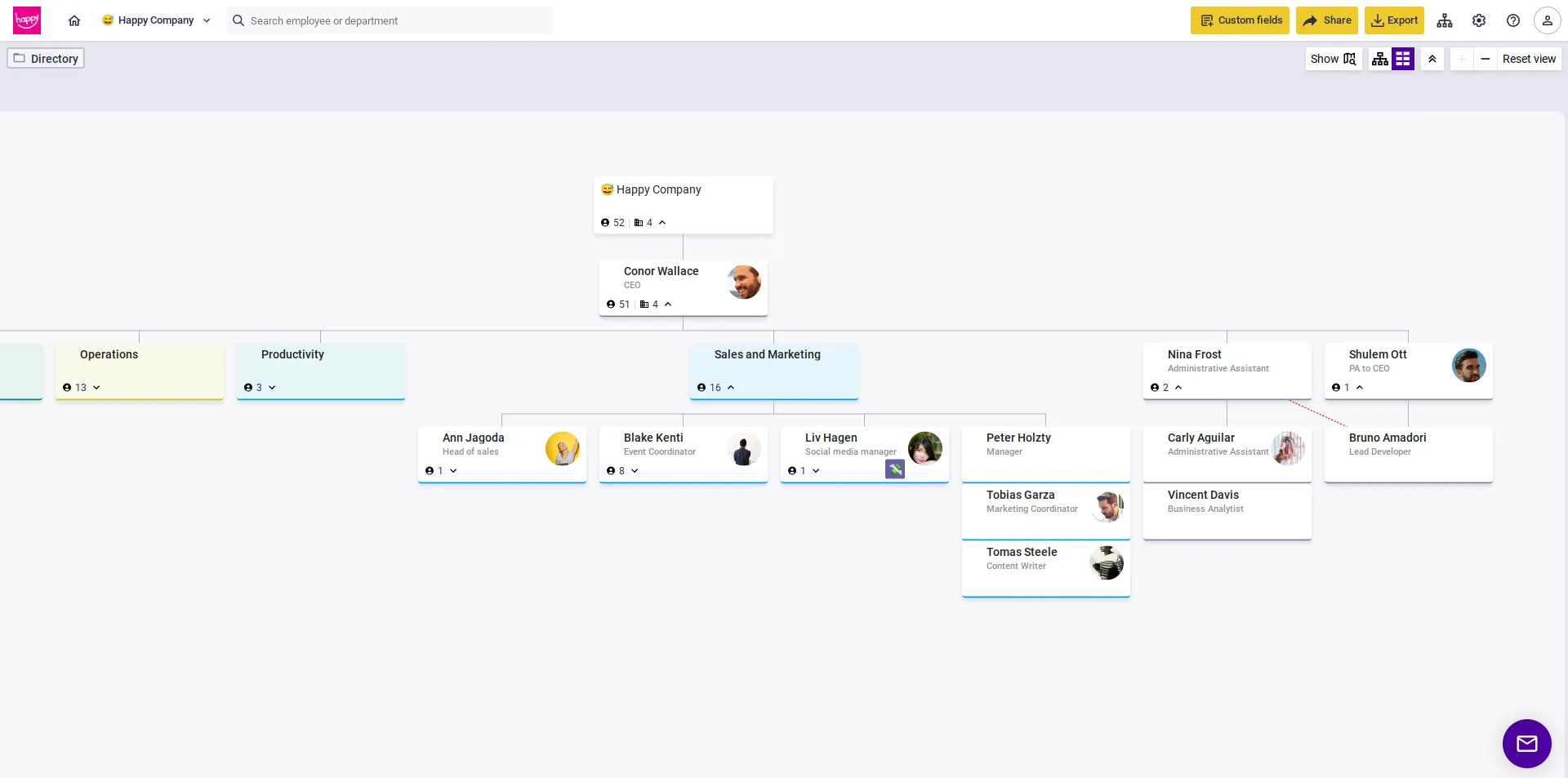Collapse Conor Wallace's subtree chevron
Image resolution: width=1568 pixels, height=778 pixels.
tap(668, 305)
